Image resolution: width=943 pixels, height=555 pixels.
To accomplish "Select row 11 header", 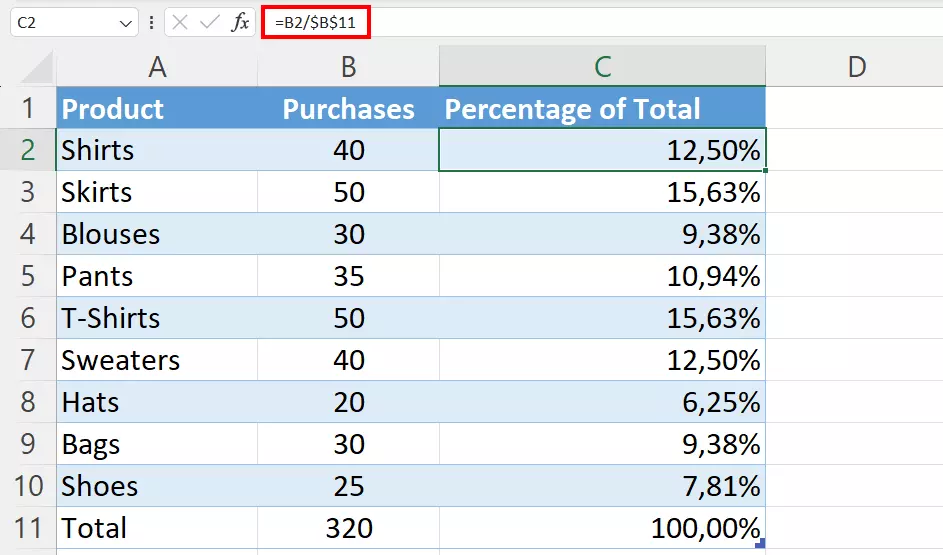I will click(27, 528).
